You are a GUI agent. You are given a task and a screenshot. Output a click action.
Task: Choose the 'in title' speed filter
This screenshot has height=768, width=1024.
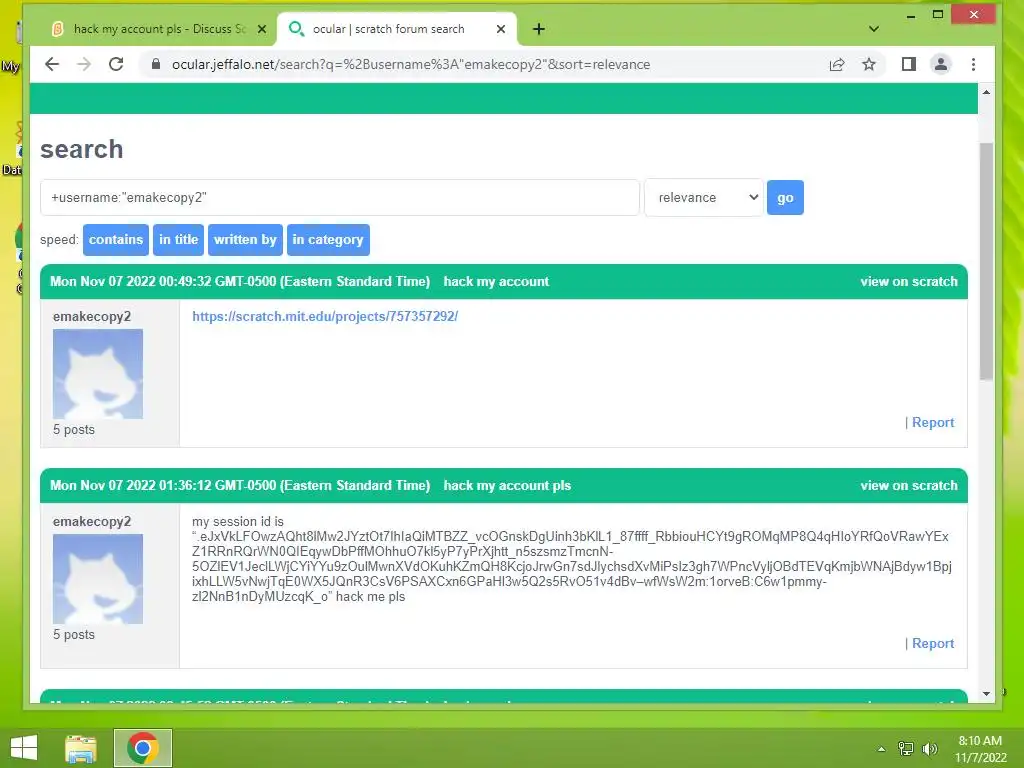(x=178, y=240)
